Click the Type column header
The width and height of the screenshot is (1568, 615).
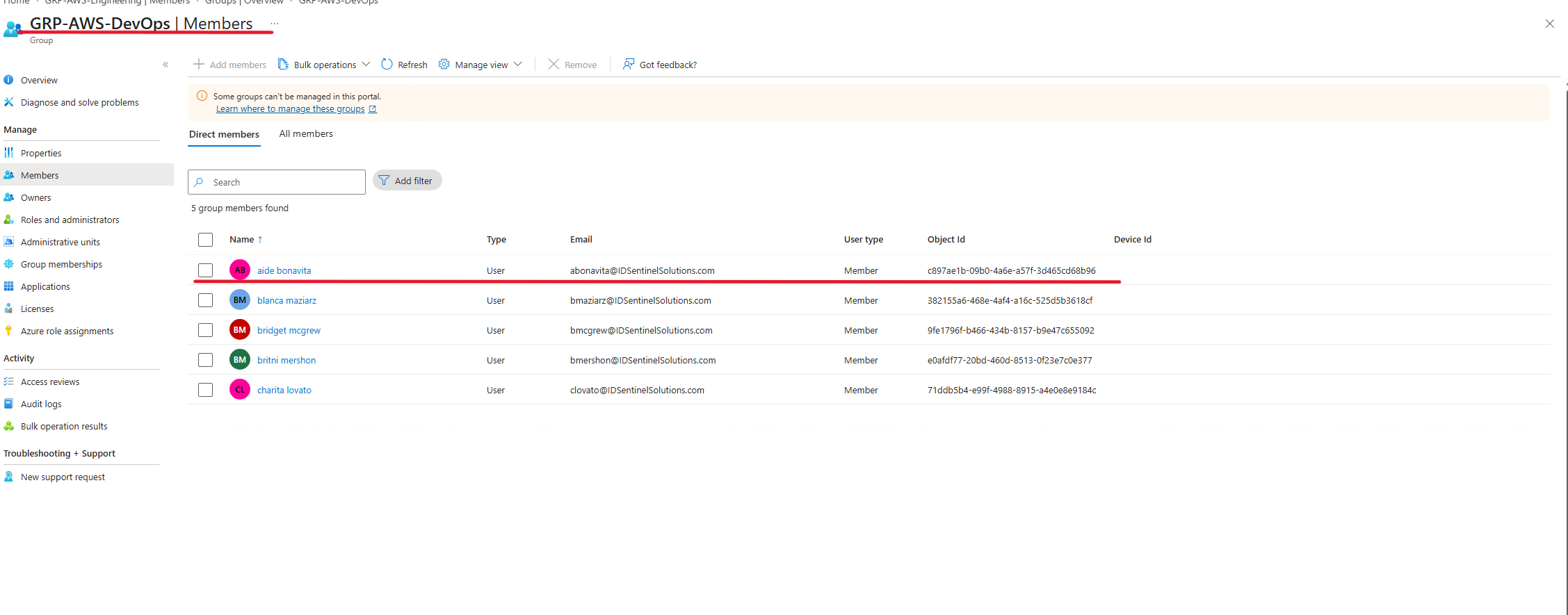tap(496, 239)
